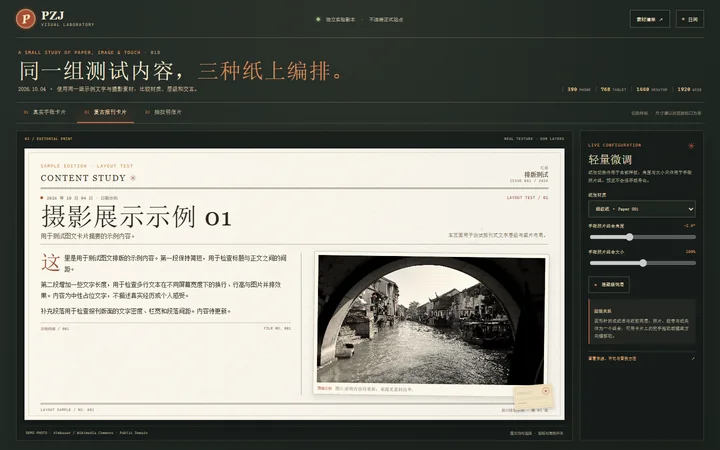Screen dimensions: 720x450
Task: Click the arrow icon at config panel bottom
Action: (x=692, y=359)
